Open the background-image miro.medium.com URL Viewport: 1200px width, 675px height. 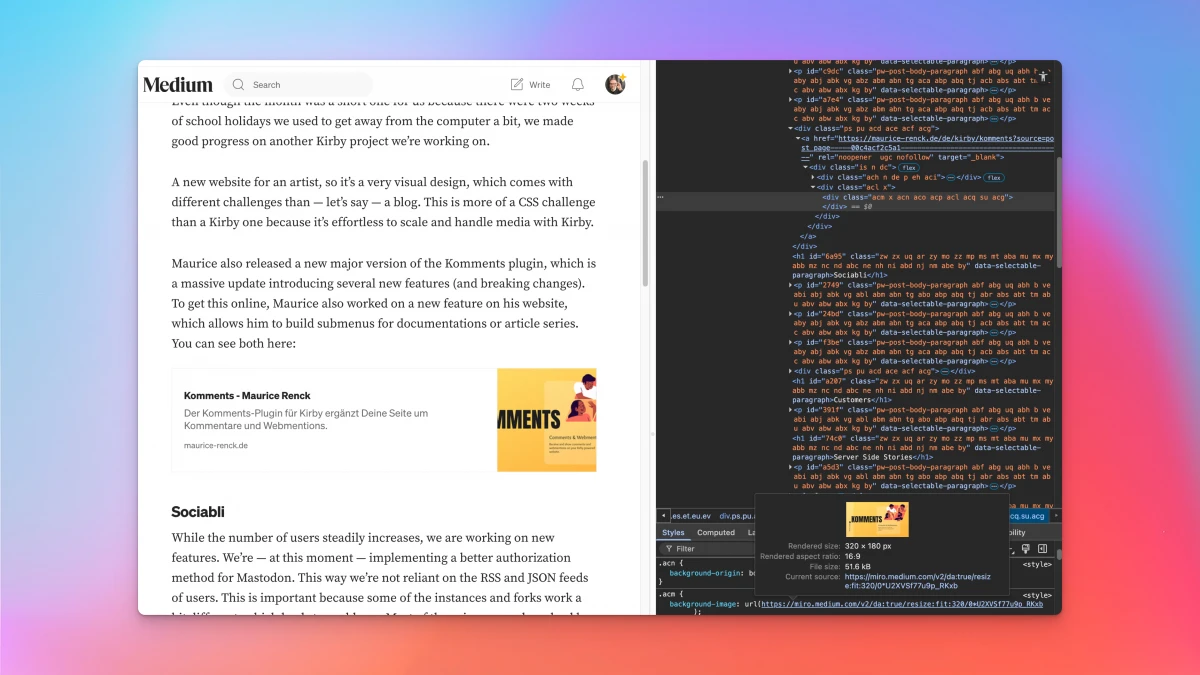coord(901,604)
